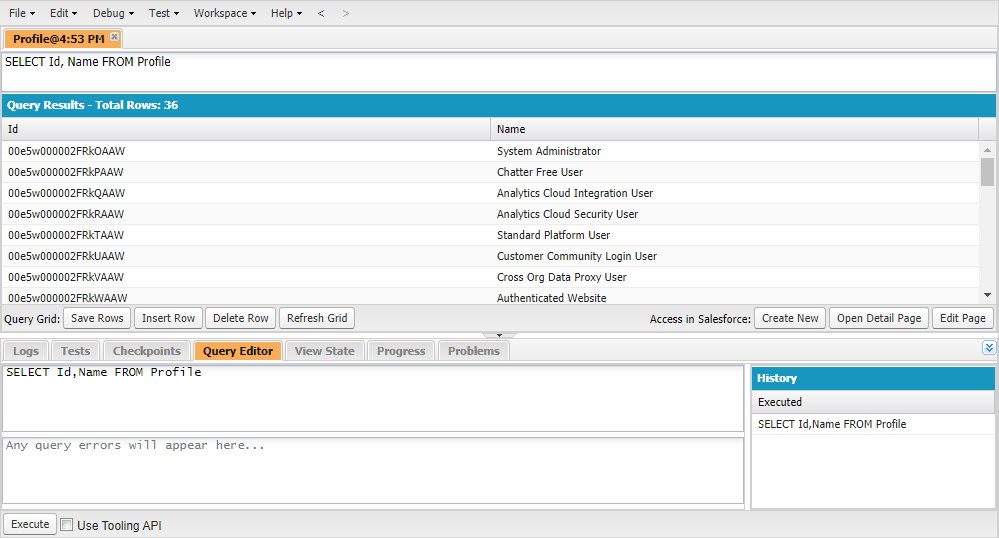Close the Profile@4:53 PM tab
Viewport: 999px width, 538px height.
[x=114, y=37]
